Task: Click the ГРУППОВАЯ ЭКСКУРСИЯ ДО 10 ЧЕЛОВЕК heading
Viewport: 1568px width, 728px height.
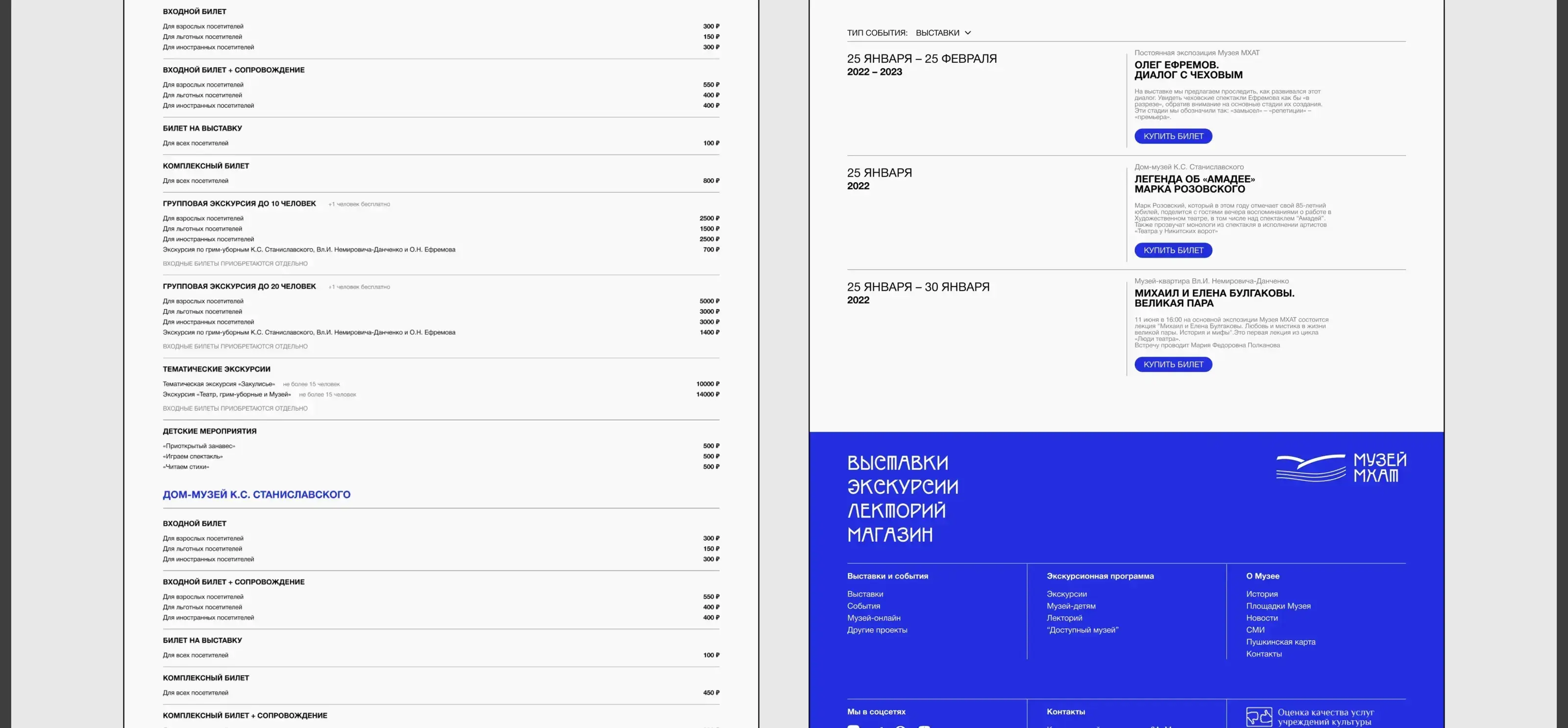Action: tap(239, 204)
